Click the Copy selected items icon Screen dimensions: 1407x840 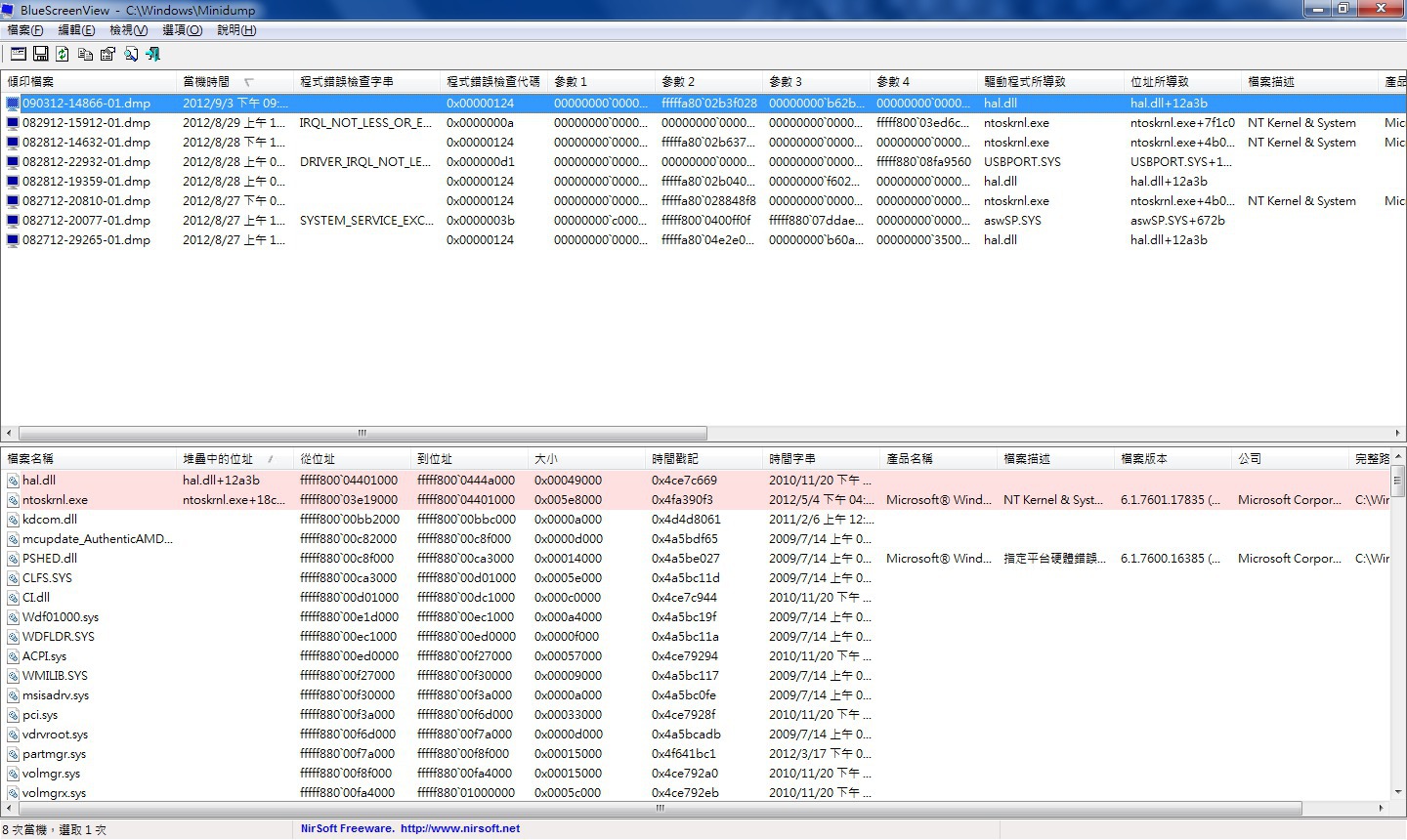click(85, 54)
